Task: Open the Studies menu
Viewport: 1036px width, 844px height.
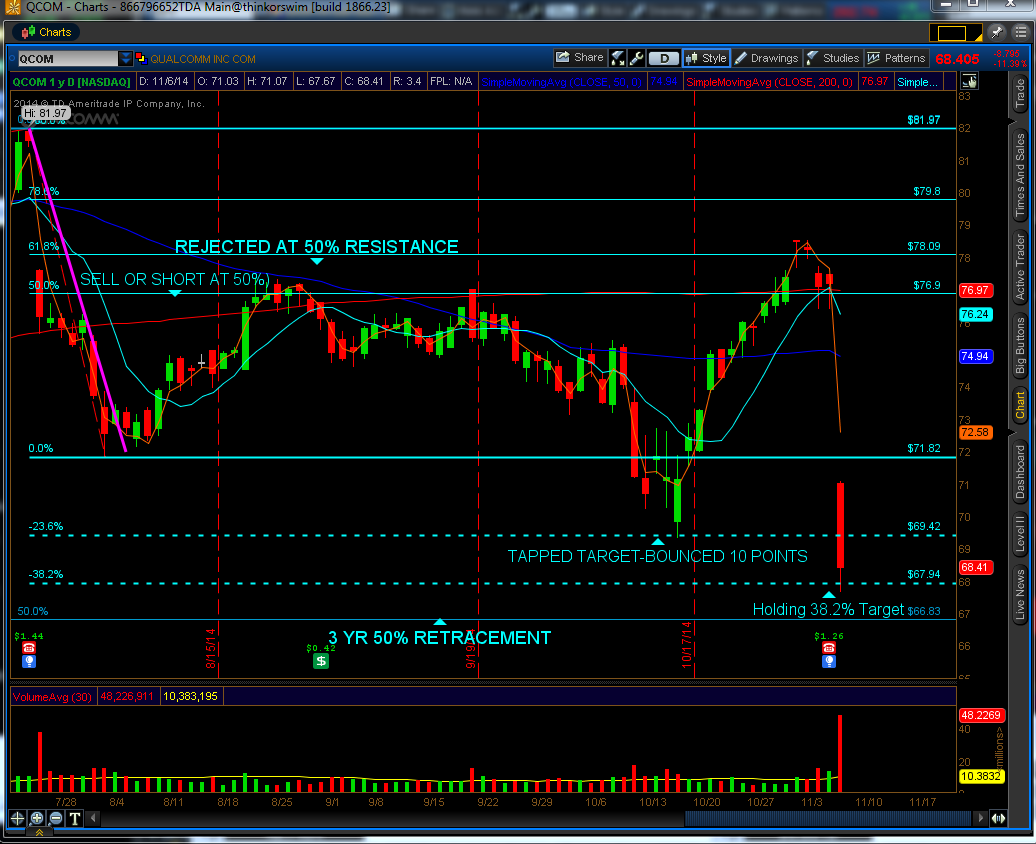Action: click(832, 58)
